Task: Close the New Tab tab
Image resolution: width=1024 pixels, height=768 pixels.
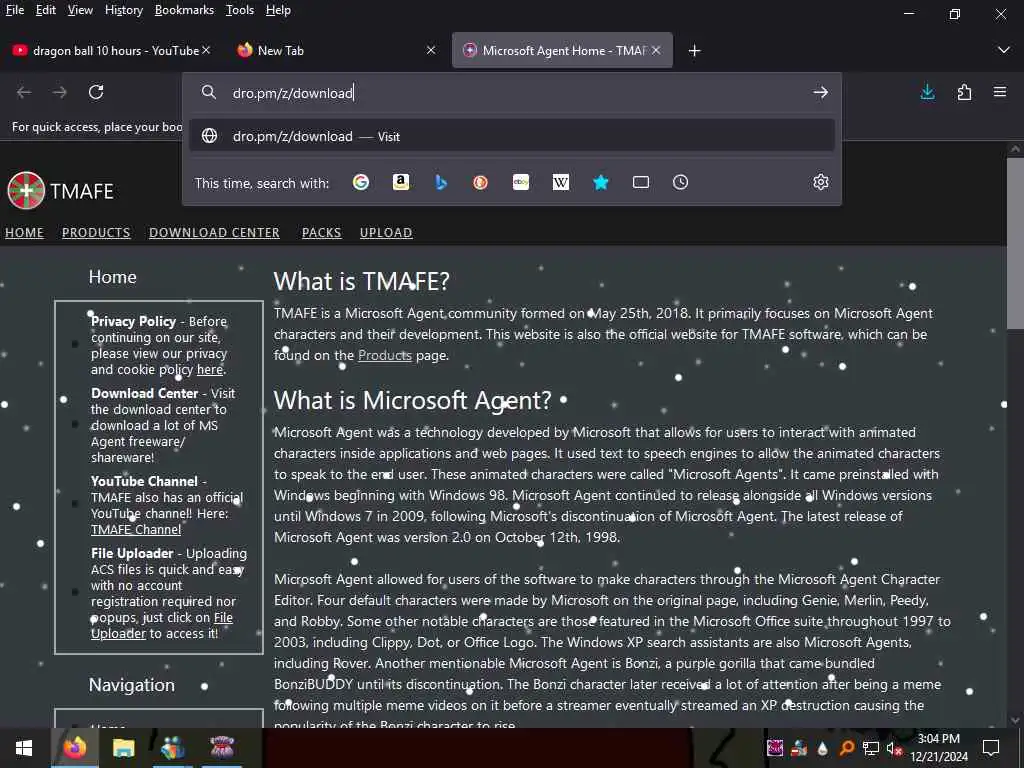Action: tap(431, 50)
